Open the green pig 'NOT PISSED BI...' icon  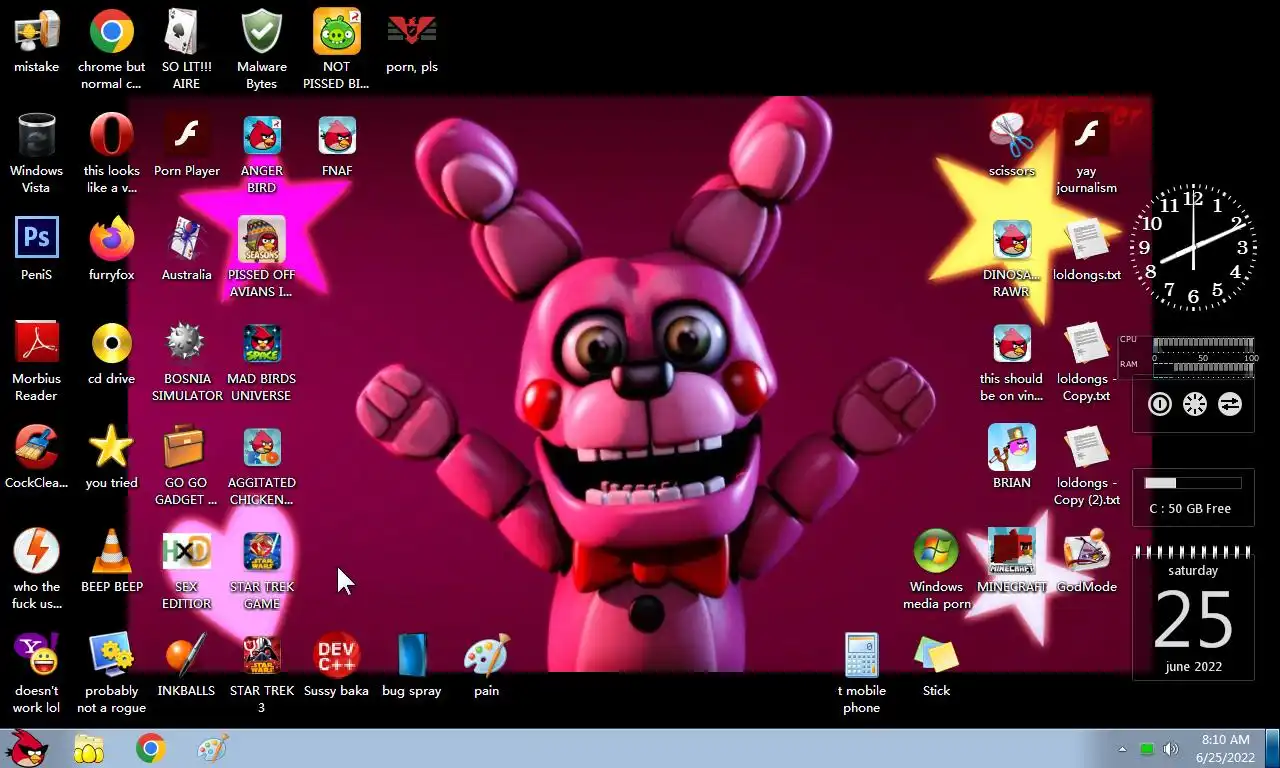pyautogui.click(x=337, y=32)
